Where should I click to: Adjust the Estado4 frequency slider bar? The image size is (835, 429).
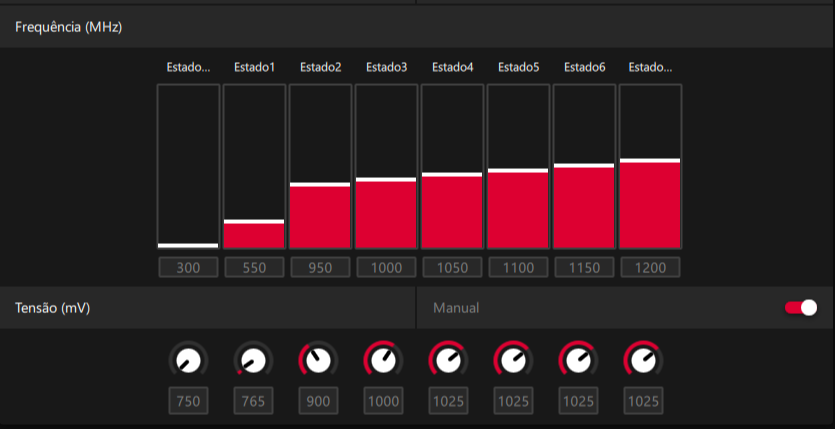pos(453,167)
